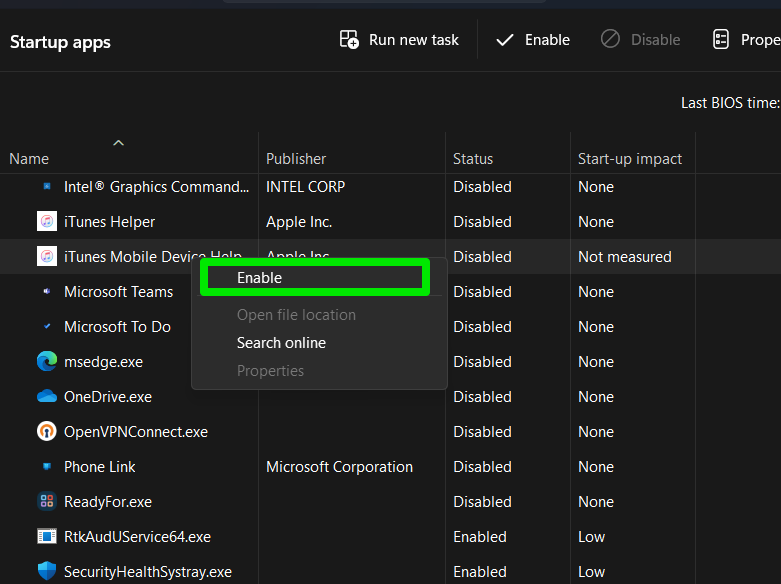
Task: Click the Startup apps heading
Action: pyautogui.click(x=60, y=42)
